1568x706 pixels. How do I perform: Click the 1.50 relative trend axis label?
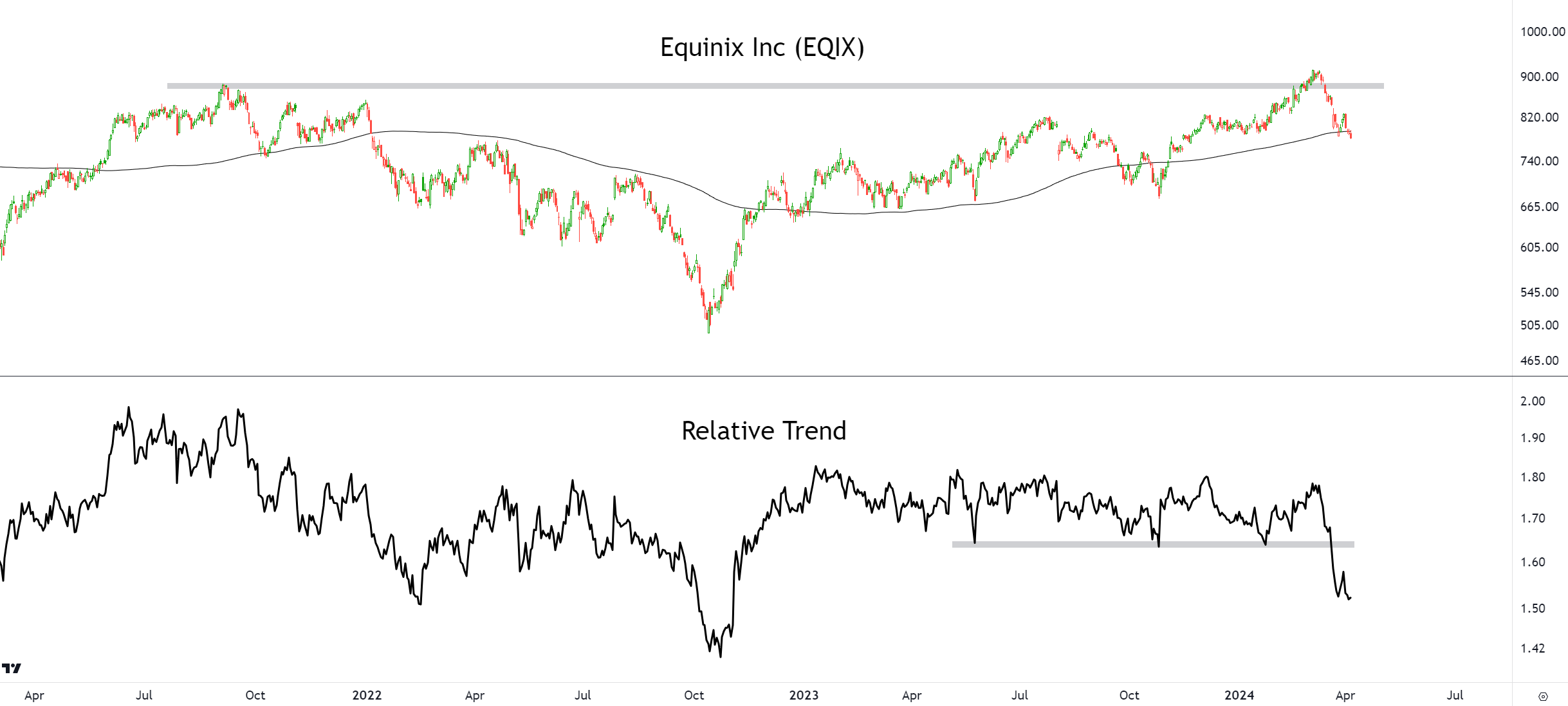coord(1533,608)
